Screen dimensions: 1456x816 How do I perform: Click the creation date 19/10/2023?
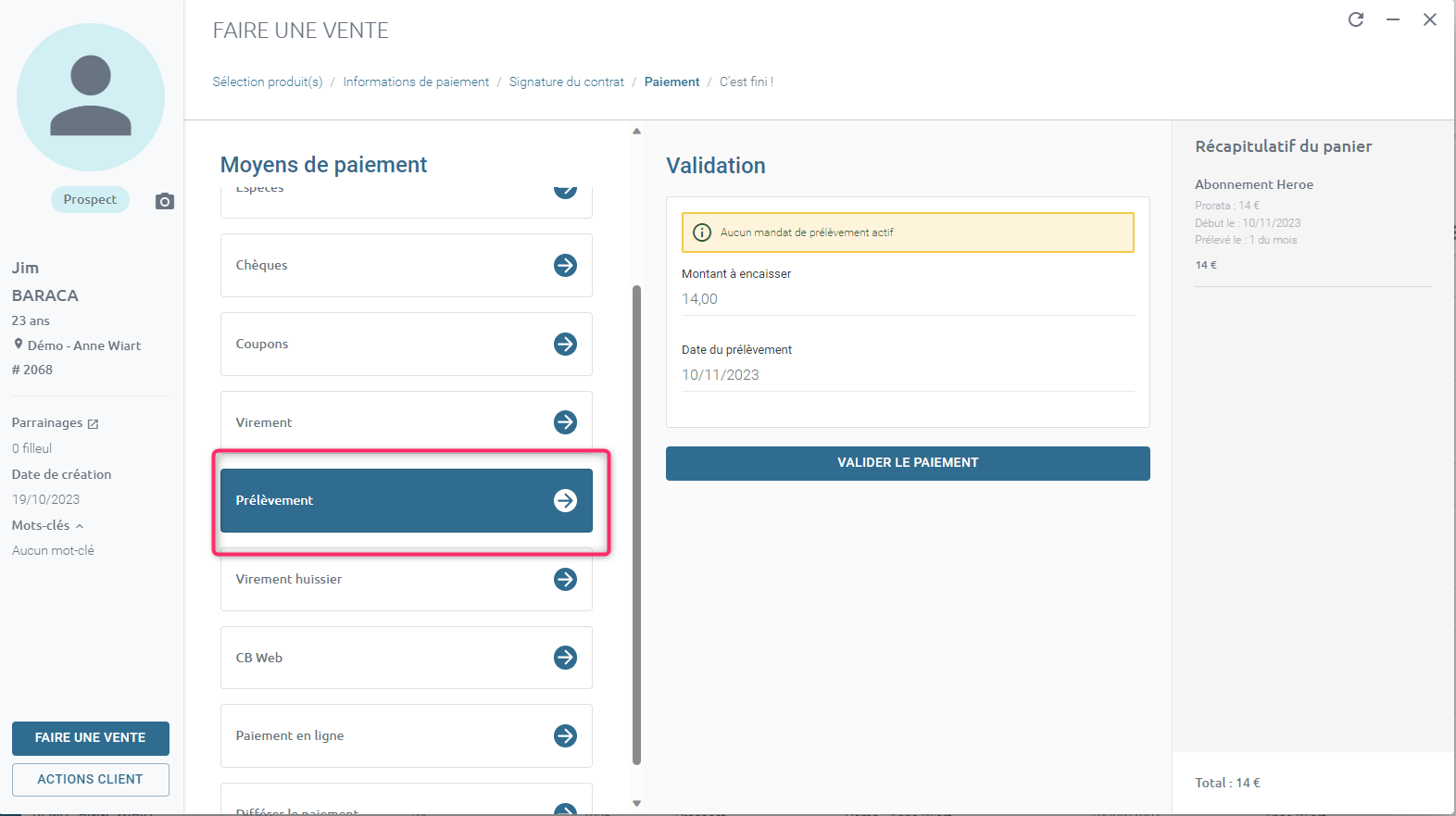coord(45,499)
